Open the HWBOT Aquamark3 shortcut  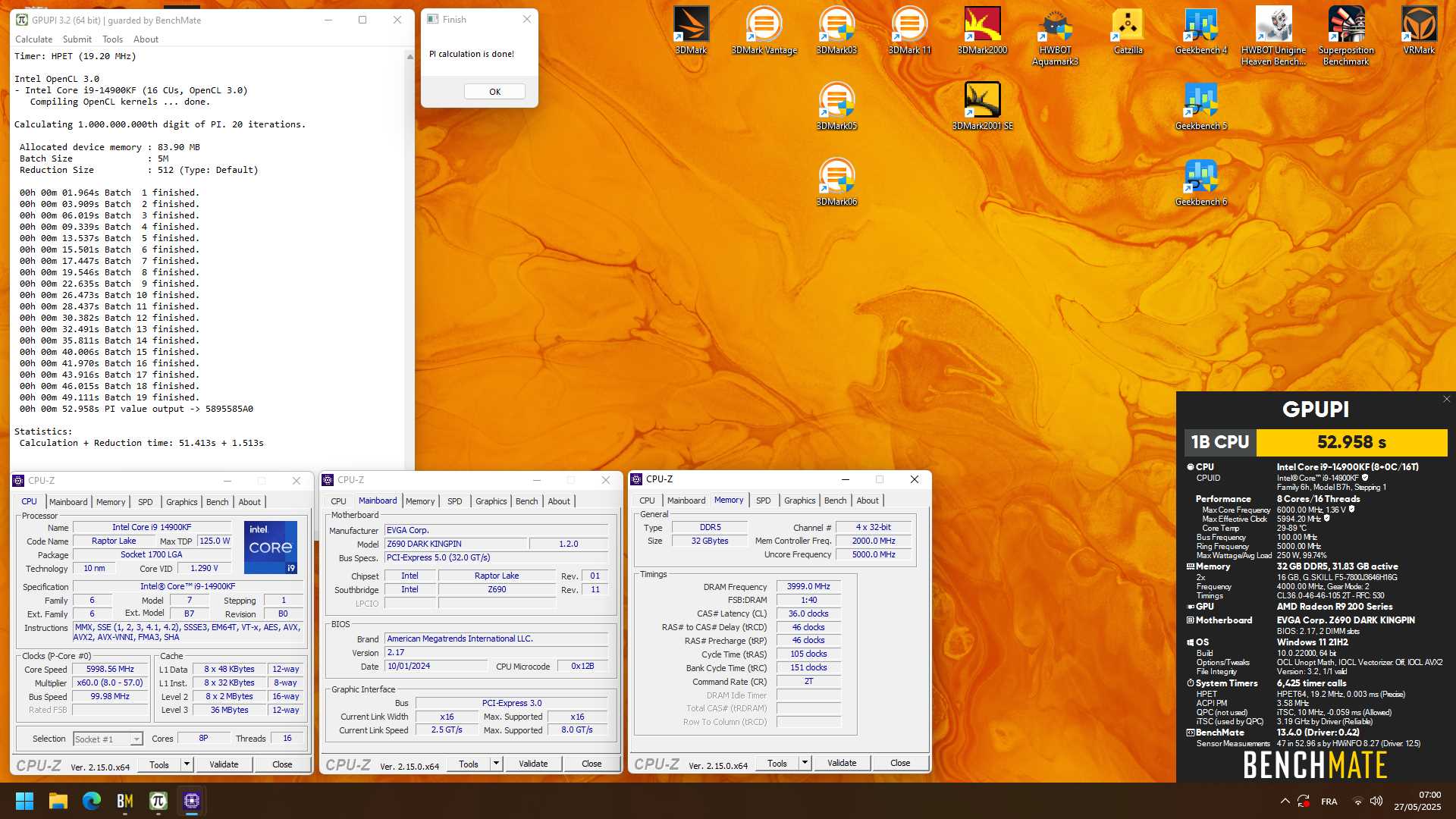[1055, 36]
